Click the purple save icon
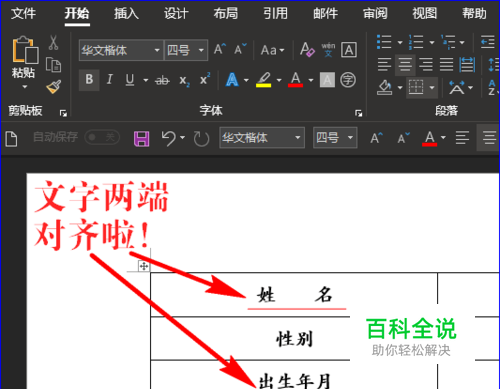Screen dimensions: 500x389 pos(141,139)
